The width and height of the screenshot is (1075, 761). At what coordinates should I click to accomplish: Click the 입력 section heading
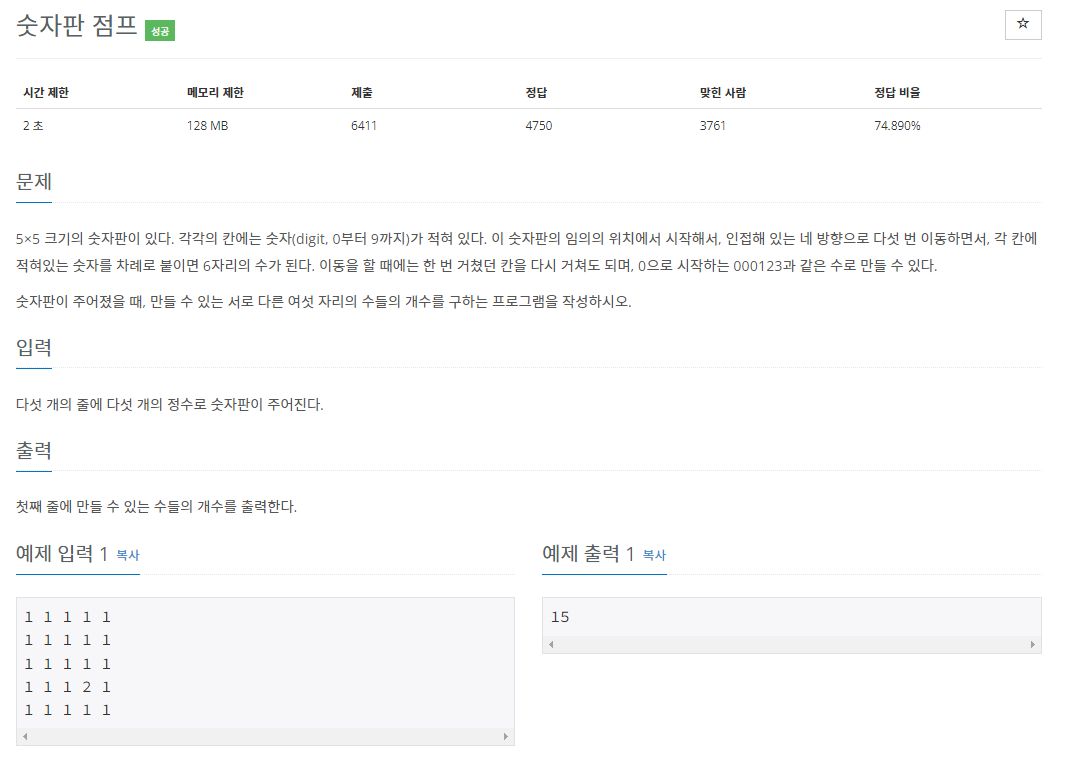34,348
